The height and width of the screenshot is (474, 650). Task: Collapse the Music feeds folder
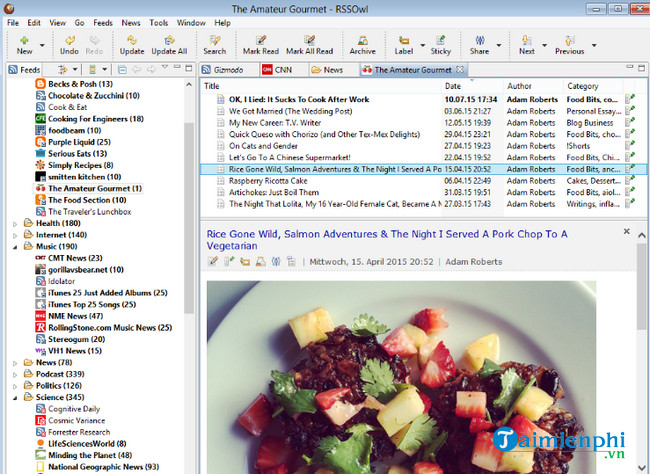point(14,246)
